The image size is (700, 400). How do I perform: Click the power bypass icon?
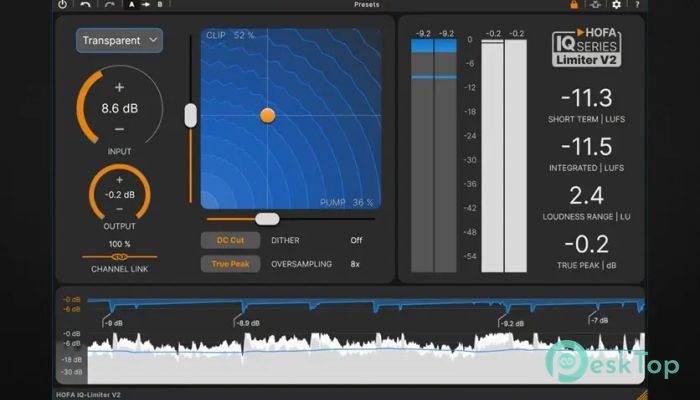click(62, 5)
